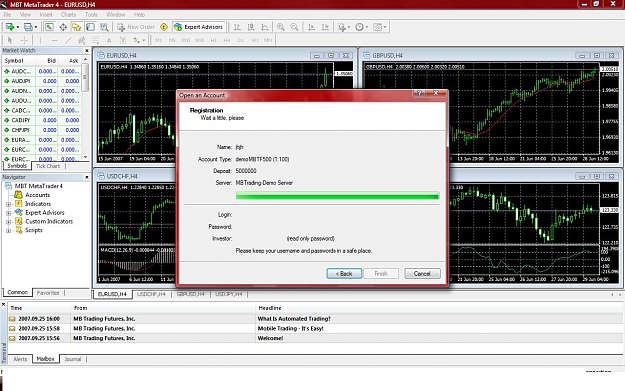Select the USDCHF,H4 chart tab

pos(151,294)
